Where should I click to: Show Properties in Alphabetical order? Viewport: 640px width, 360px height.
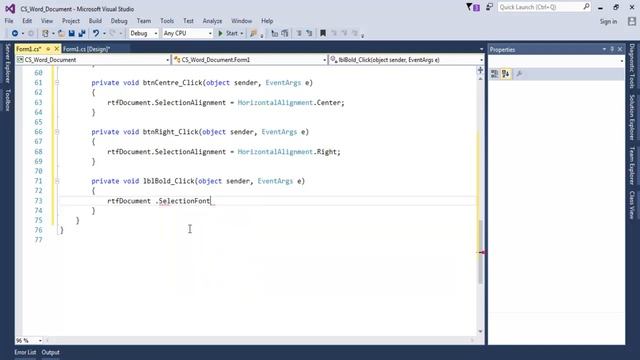(506, 74)
